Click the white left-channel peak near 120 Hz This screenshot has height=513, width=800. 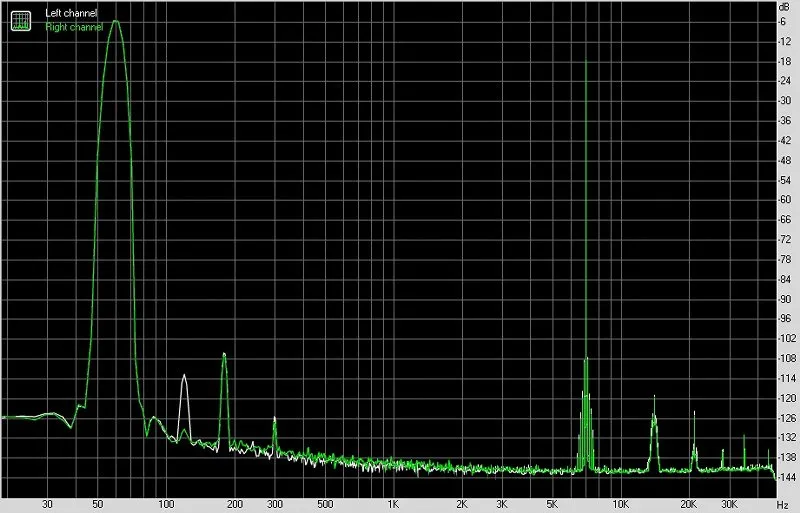[184, 376]
